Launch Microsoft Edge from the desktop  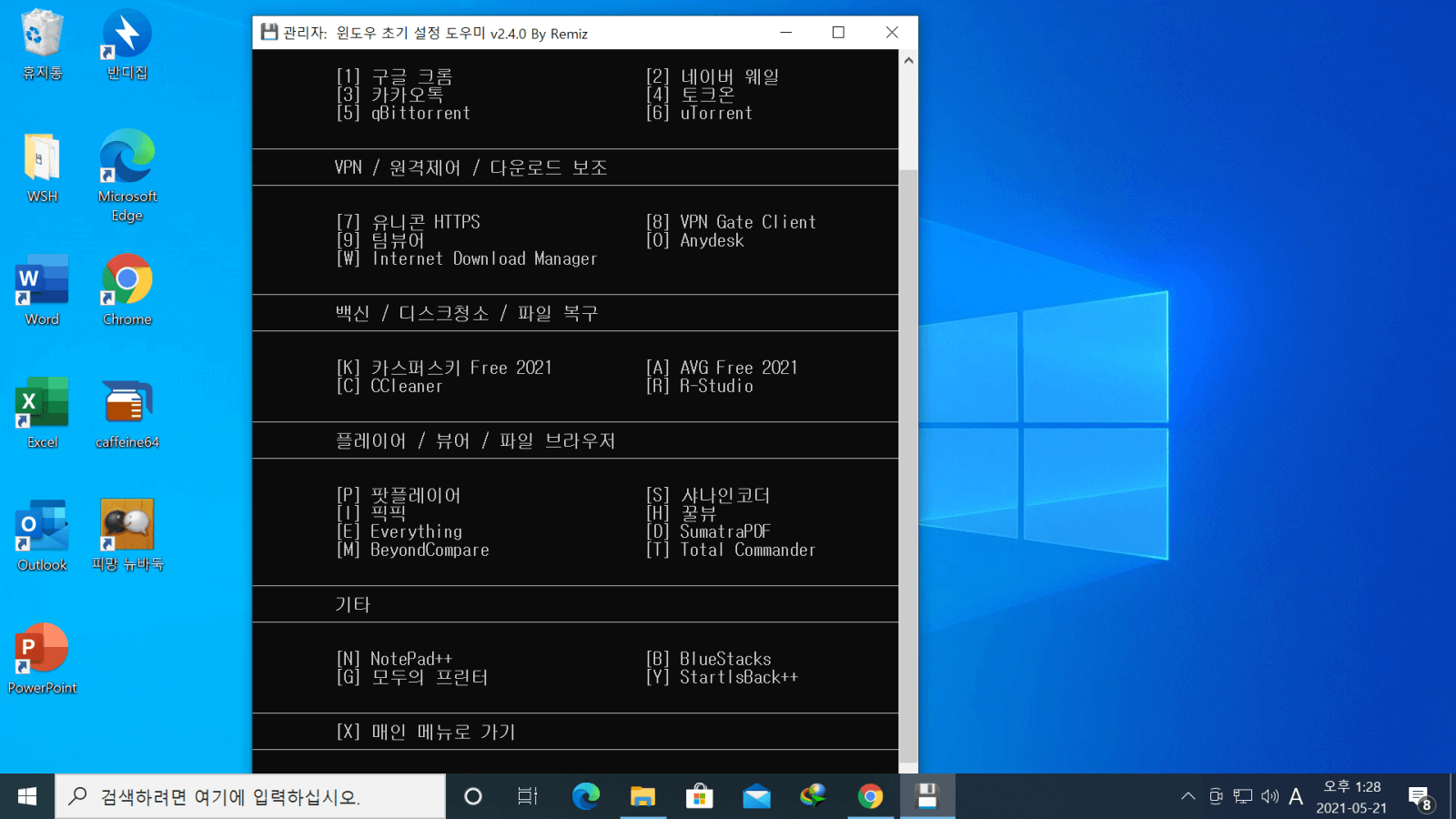click(127, 175)
